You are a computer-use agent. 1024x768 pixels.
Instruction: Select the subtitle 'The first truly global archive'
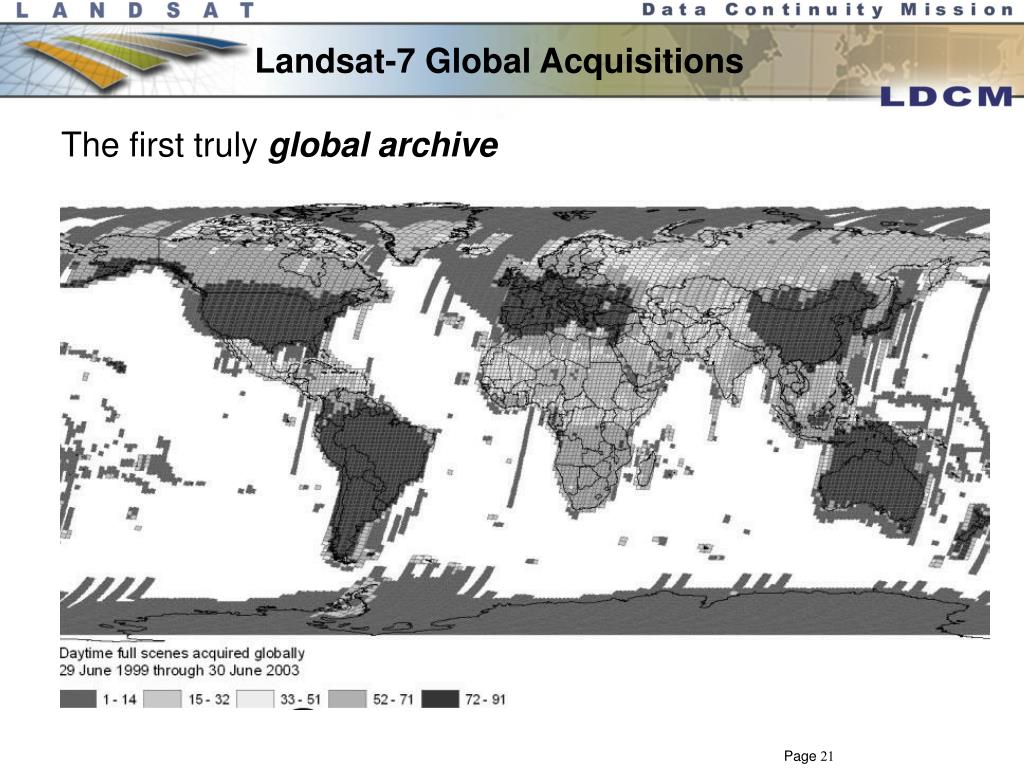pyautogui.click(x=280, y=145)
